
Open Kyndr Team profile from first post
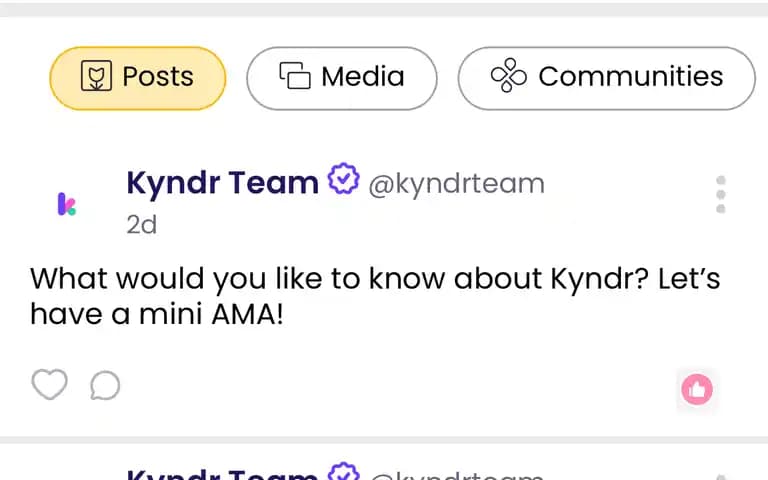tap(222, 183)
